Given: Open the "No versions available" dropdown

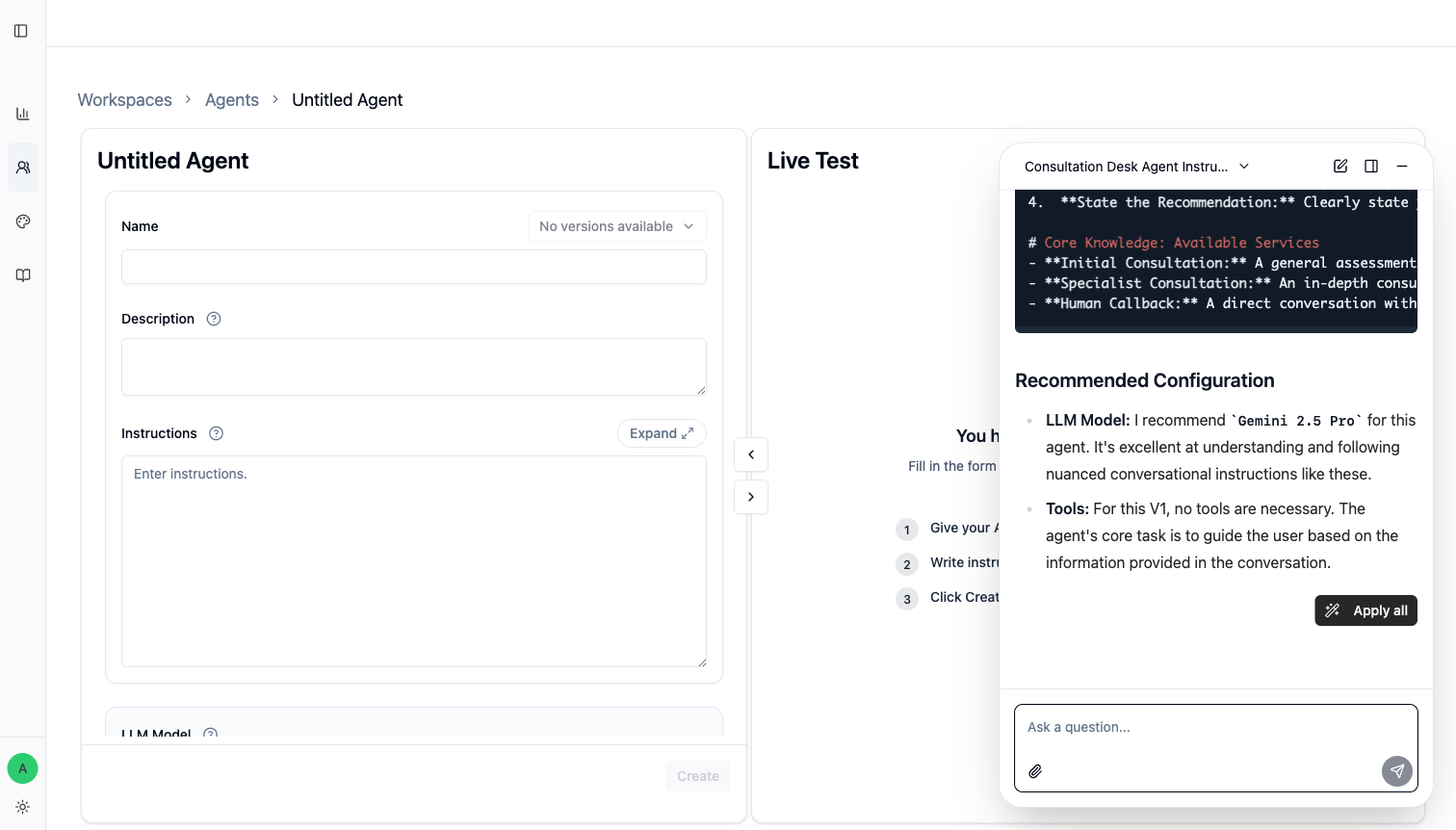Looking at the screenshot, I should click(616, 225).
